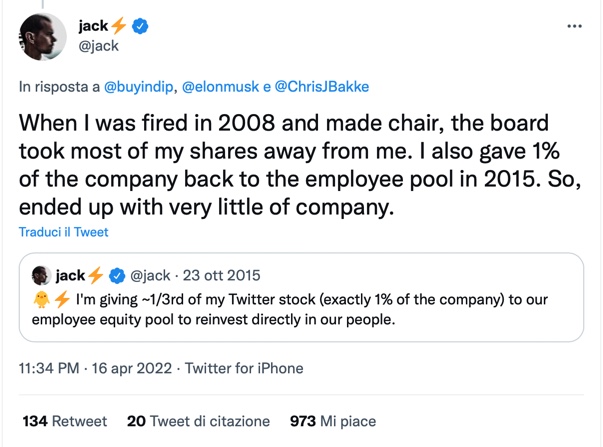Open the three-dot more options menu
This screenshot has width=603, height=447.
pos(574,26)
